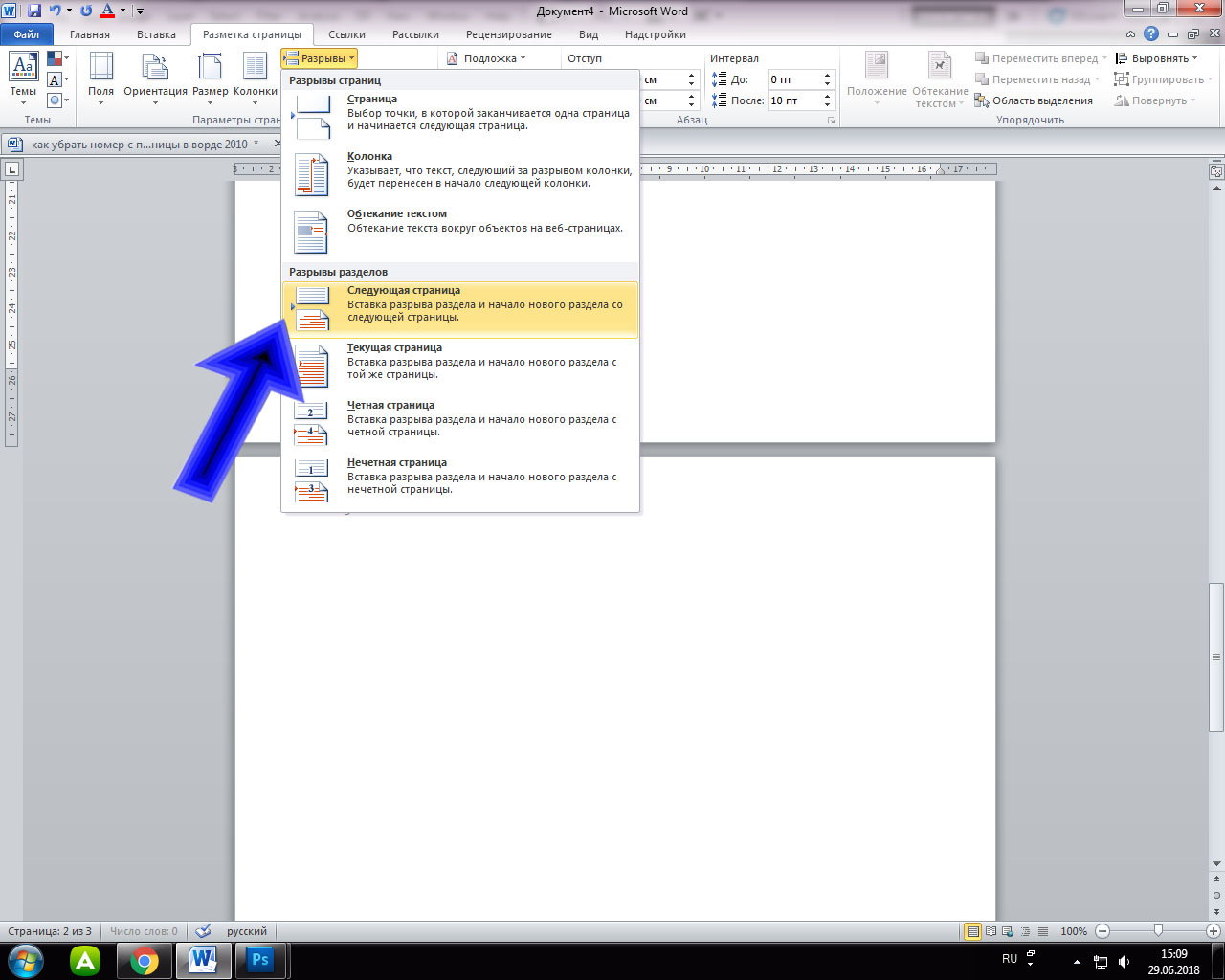Screen dimensions: 1225x980
Task: Click the После spacing field showing 10 пт
Action: pos(801,100)
